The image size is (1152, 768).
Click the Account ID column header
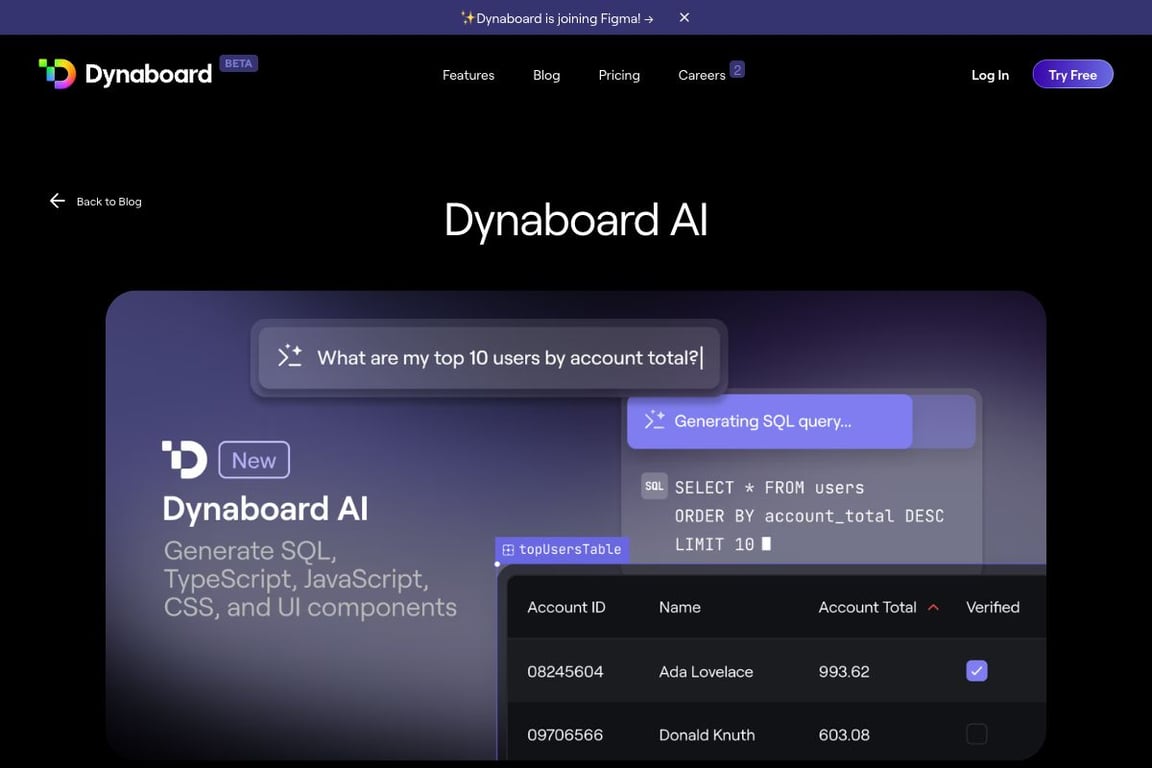566,608
